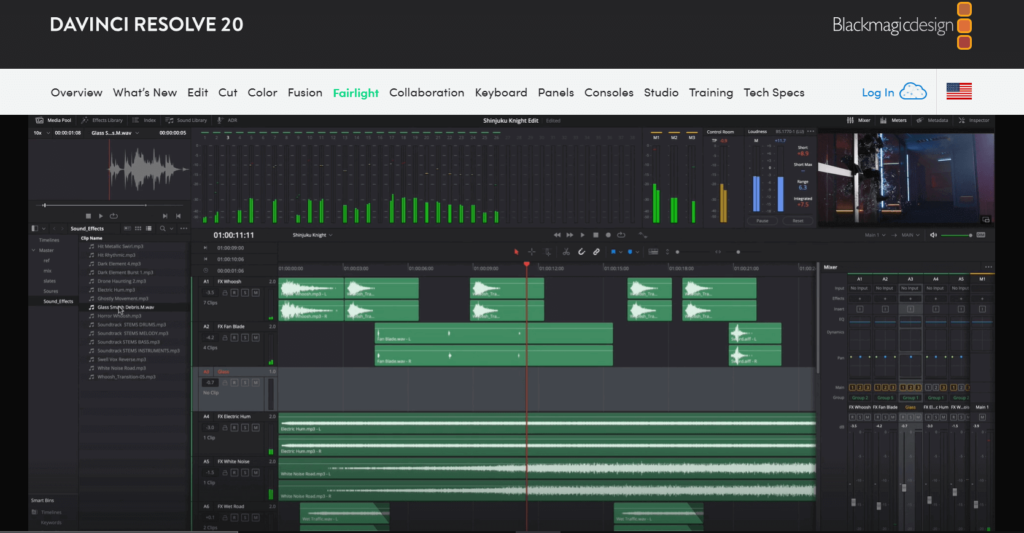This screenshot has width=1024, height=533.
Task: Open the media pool search icon
Action: (x=163, y=229)
